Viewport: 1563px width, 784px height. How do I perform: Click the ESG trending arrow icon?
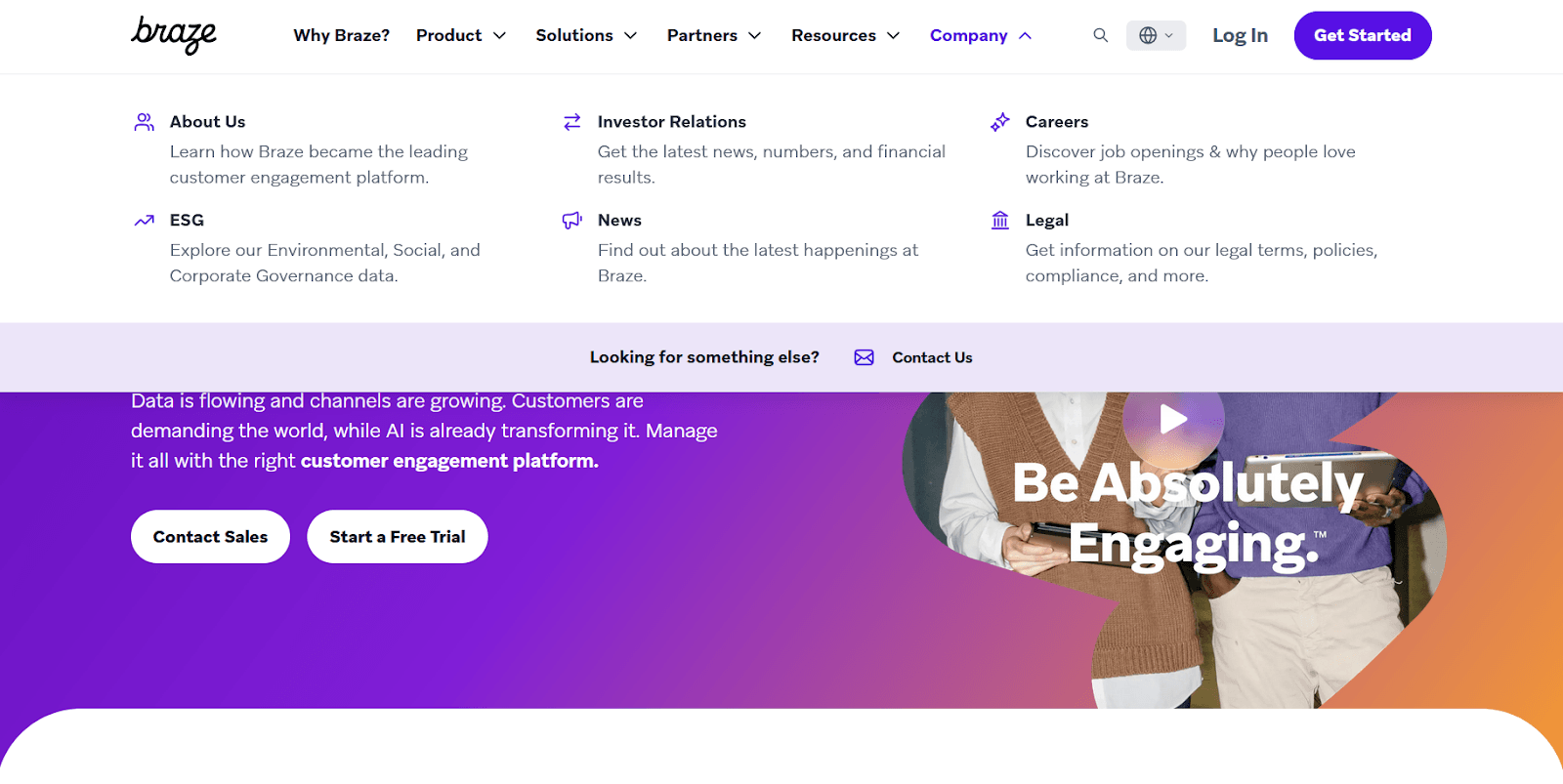[x=145, y=221]
